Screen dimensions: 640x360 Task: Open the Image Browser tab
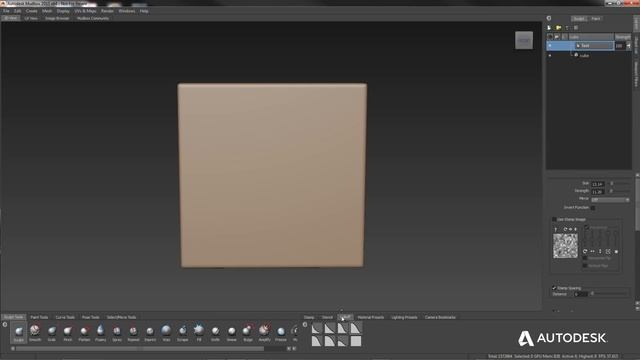tap(57, 18)
